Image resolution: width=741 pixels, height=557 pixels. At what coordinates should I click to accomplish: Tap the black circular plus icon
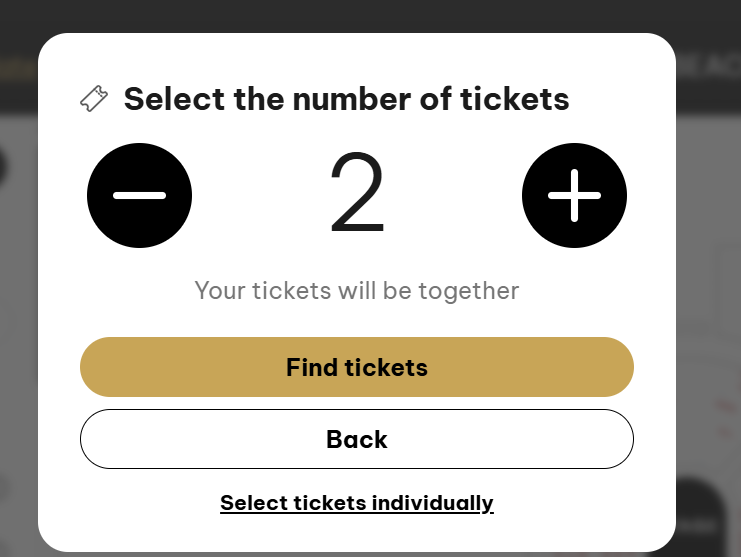pos(574,195)
